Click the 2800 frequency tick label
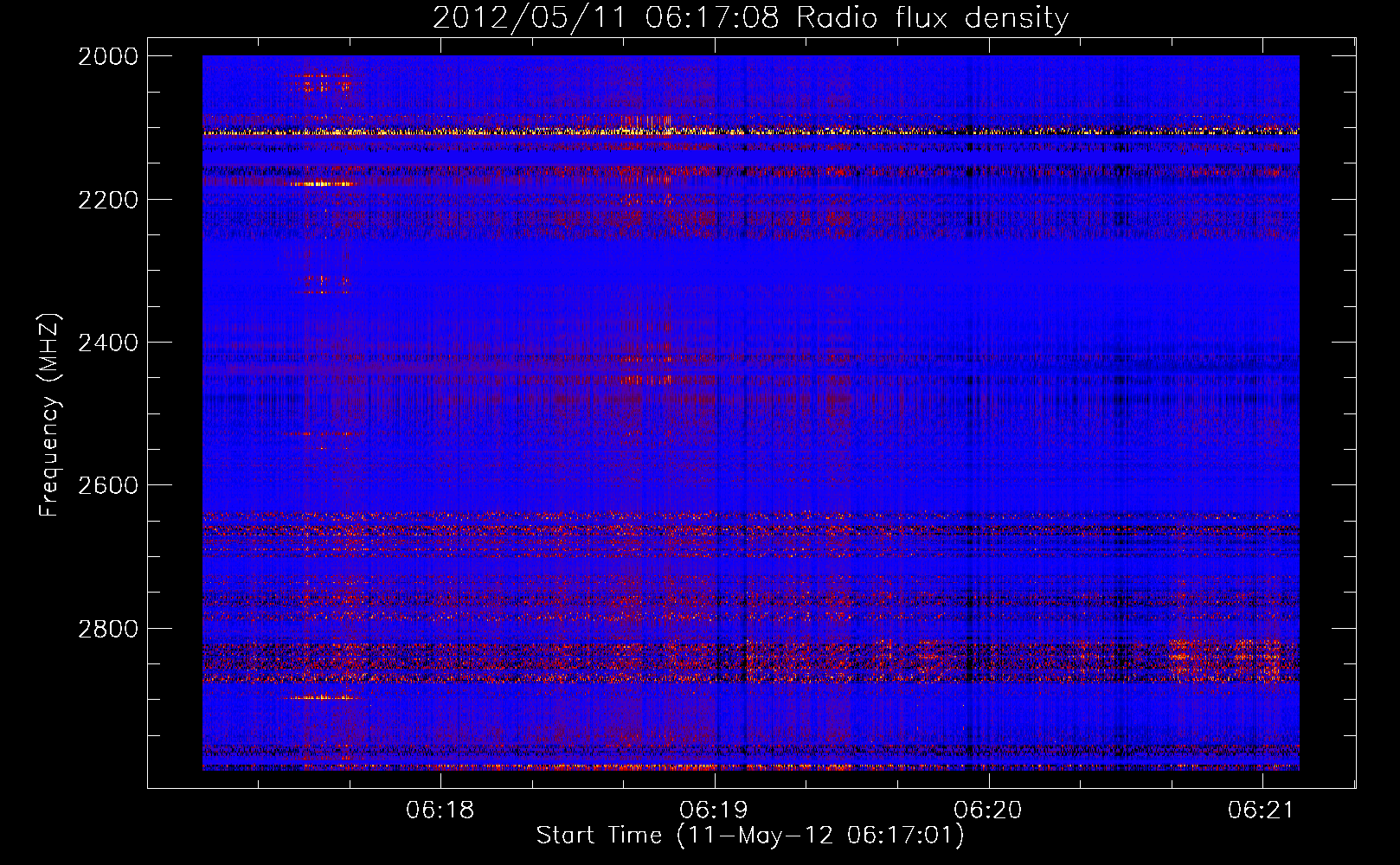 click(x=108, y=629)
